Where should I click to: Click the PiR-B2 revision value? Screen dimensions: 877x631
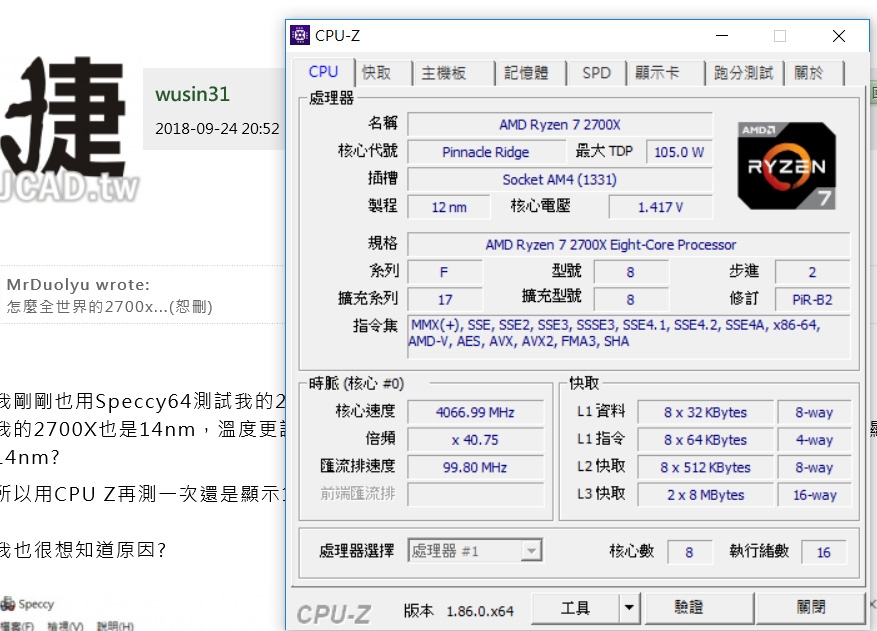click(812, 299)
